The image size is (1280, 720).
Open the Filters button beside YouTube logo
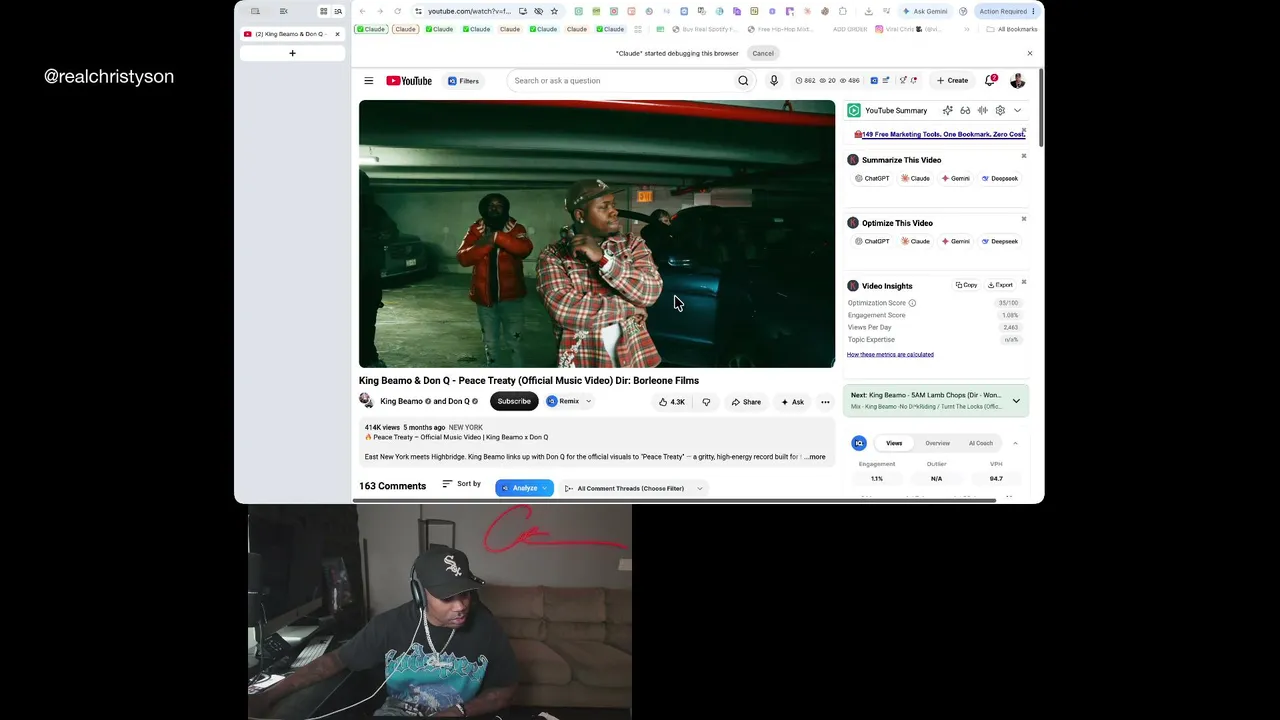[463, 81]
